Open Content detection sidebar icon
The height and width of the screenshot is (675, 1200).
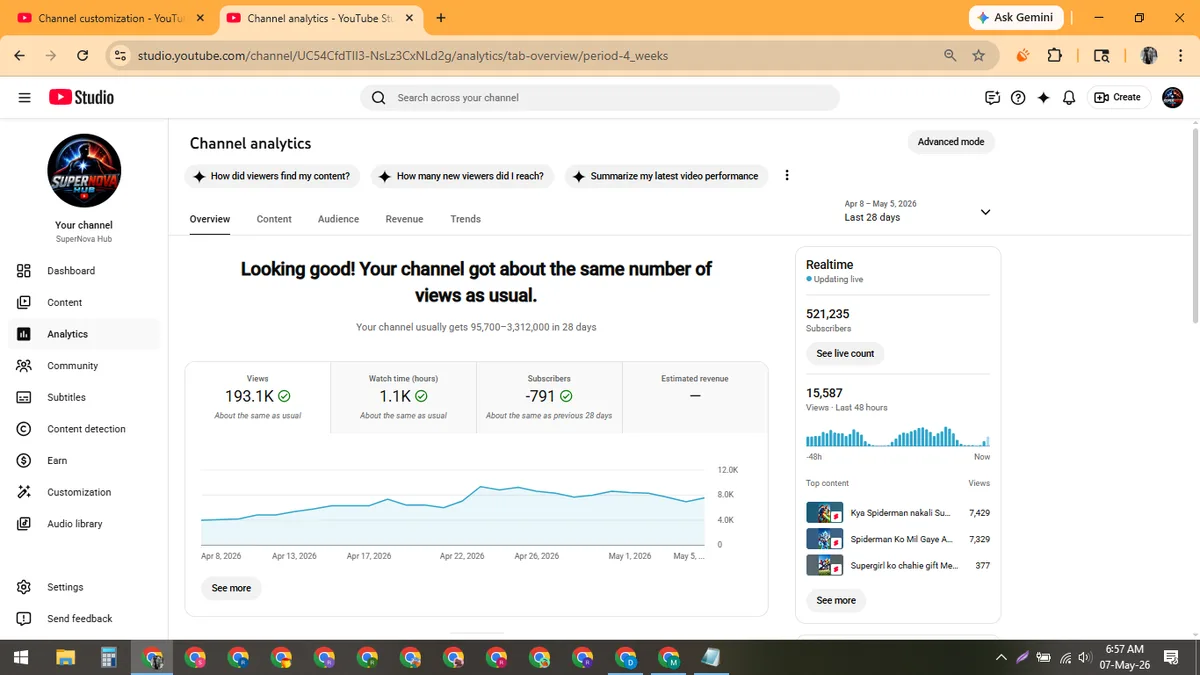click(24, 429)
